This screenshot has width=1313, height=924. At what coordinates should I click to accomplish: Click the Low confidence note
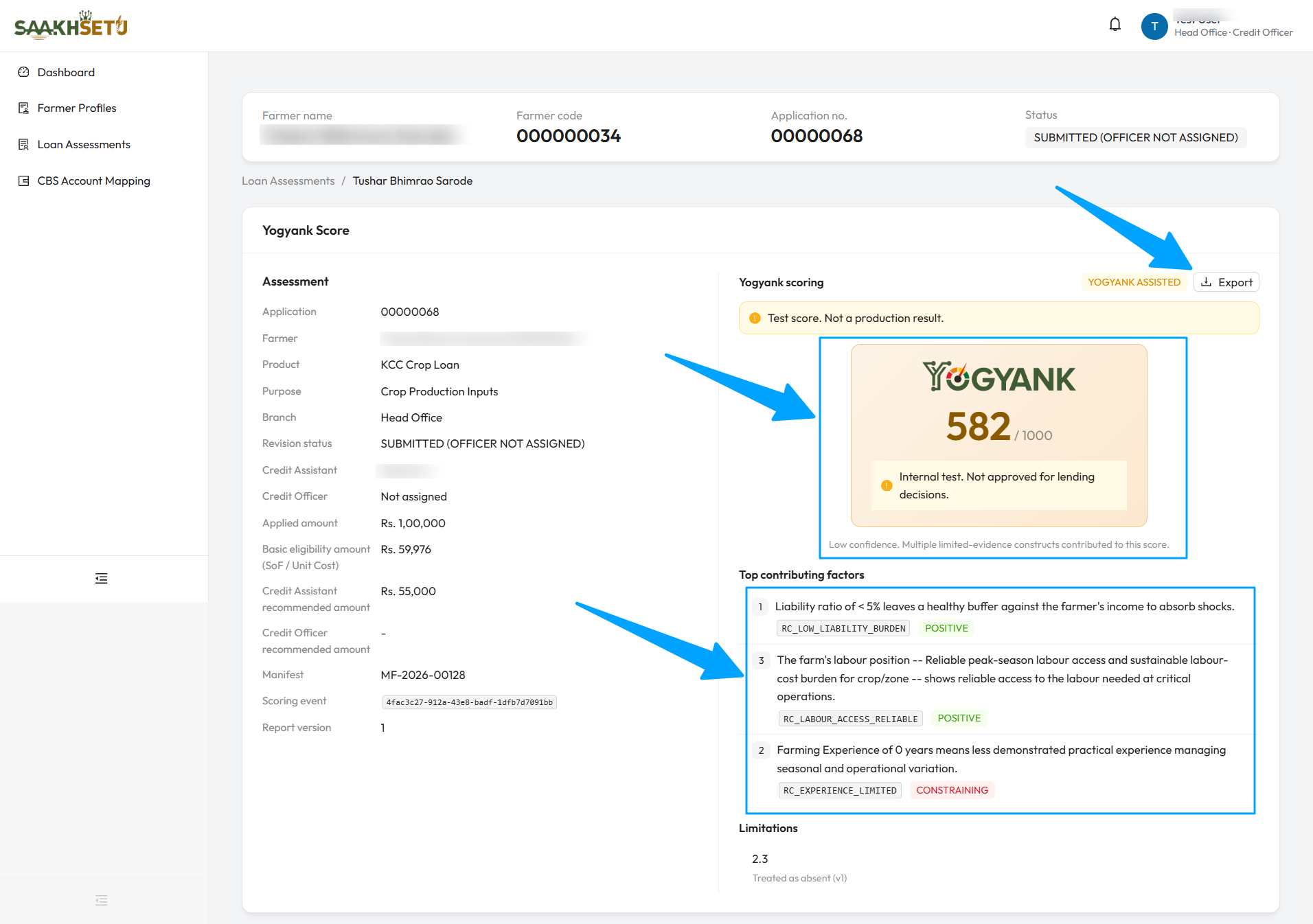click(x=998, y=544)
